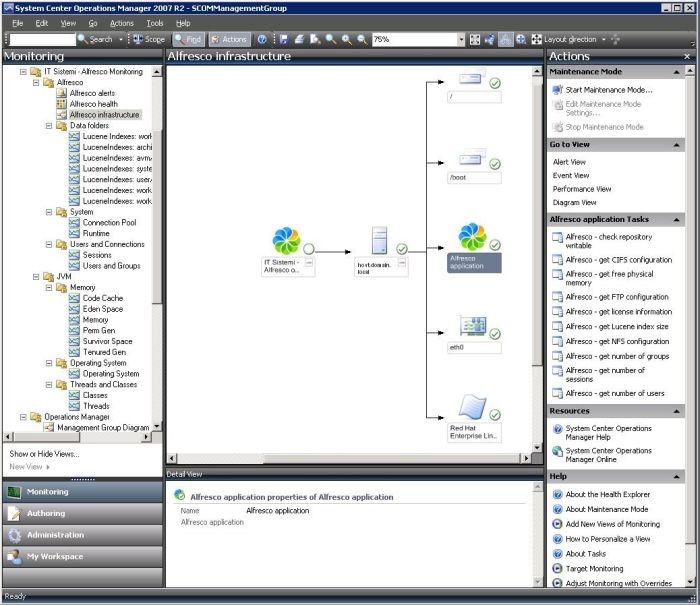Viewport: 700px width, 605px height.
Task: Click the eth0 network adapter icon
Action: [472, 326]
